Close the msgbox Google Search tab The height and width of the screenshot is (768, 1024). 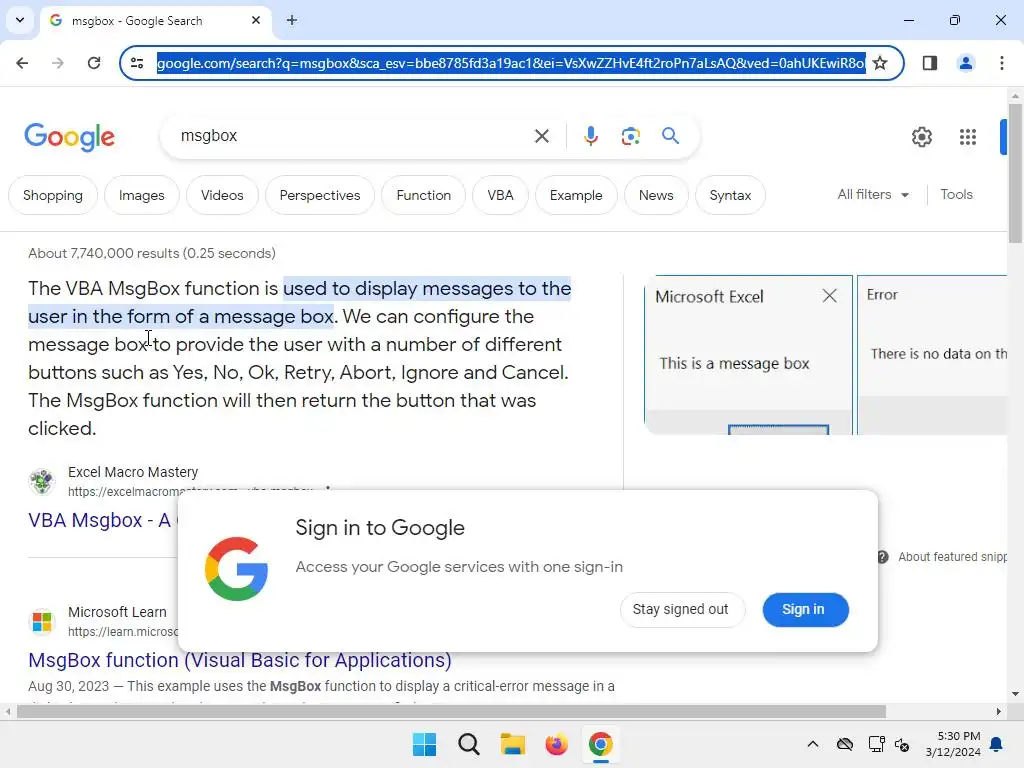pyautogui.click(x=256, y=20)
